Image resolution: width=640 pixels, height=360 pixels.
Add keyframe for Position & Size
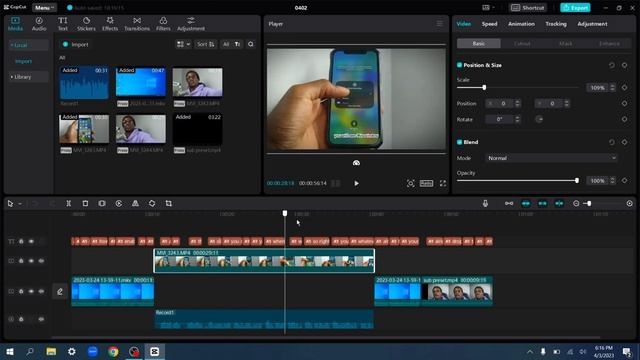624,65
